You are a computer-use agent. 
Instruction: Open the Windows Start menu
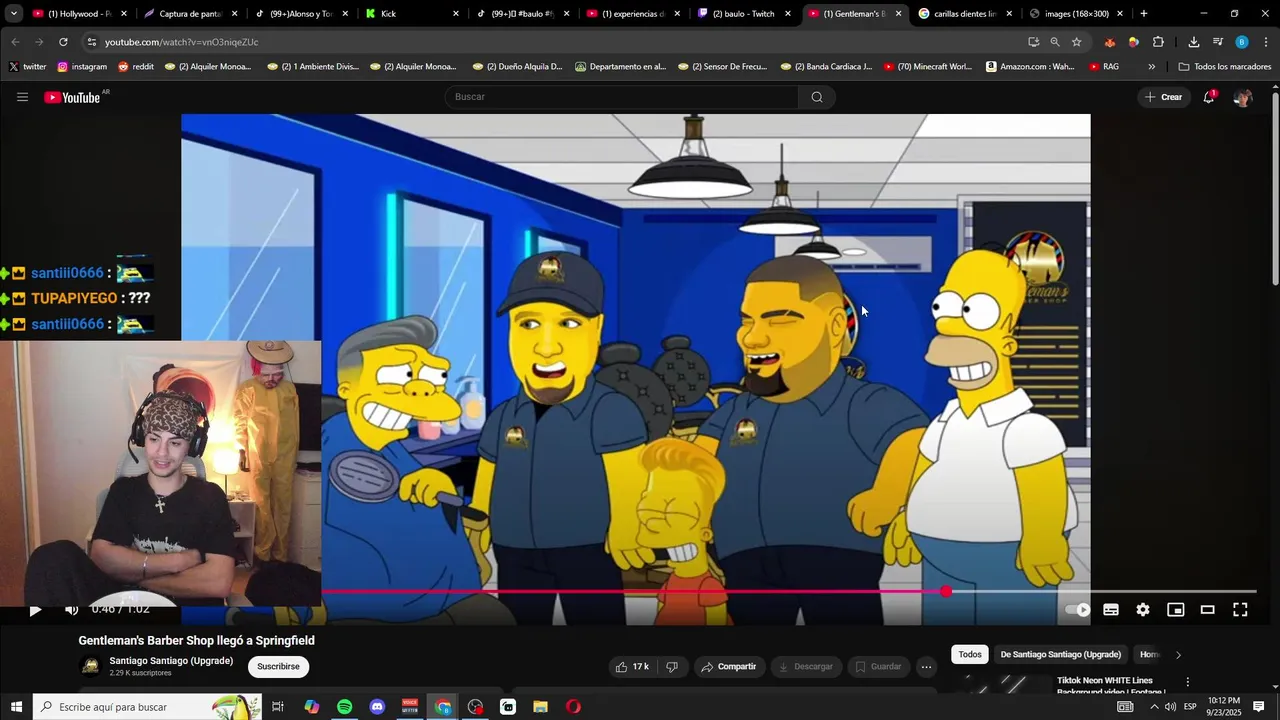click(x=16, y=707)
